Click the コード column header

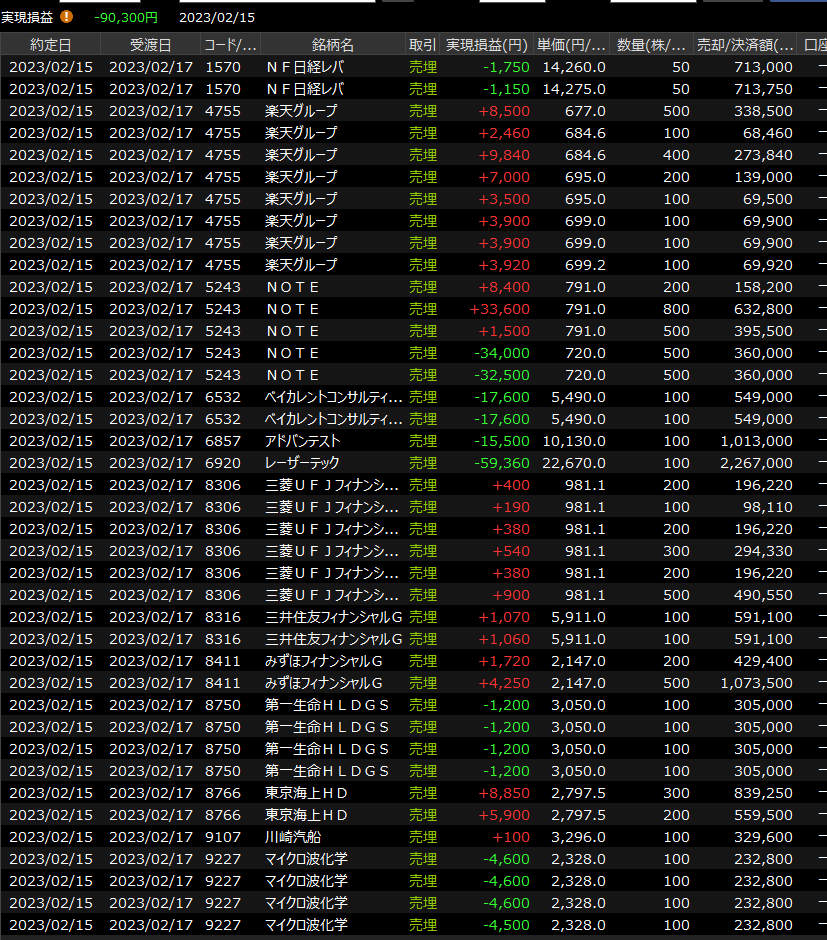[230, 45]
